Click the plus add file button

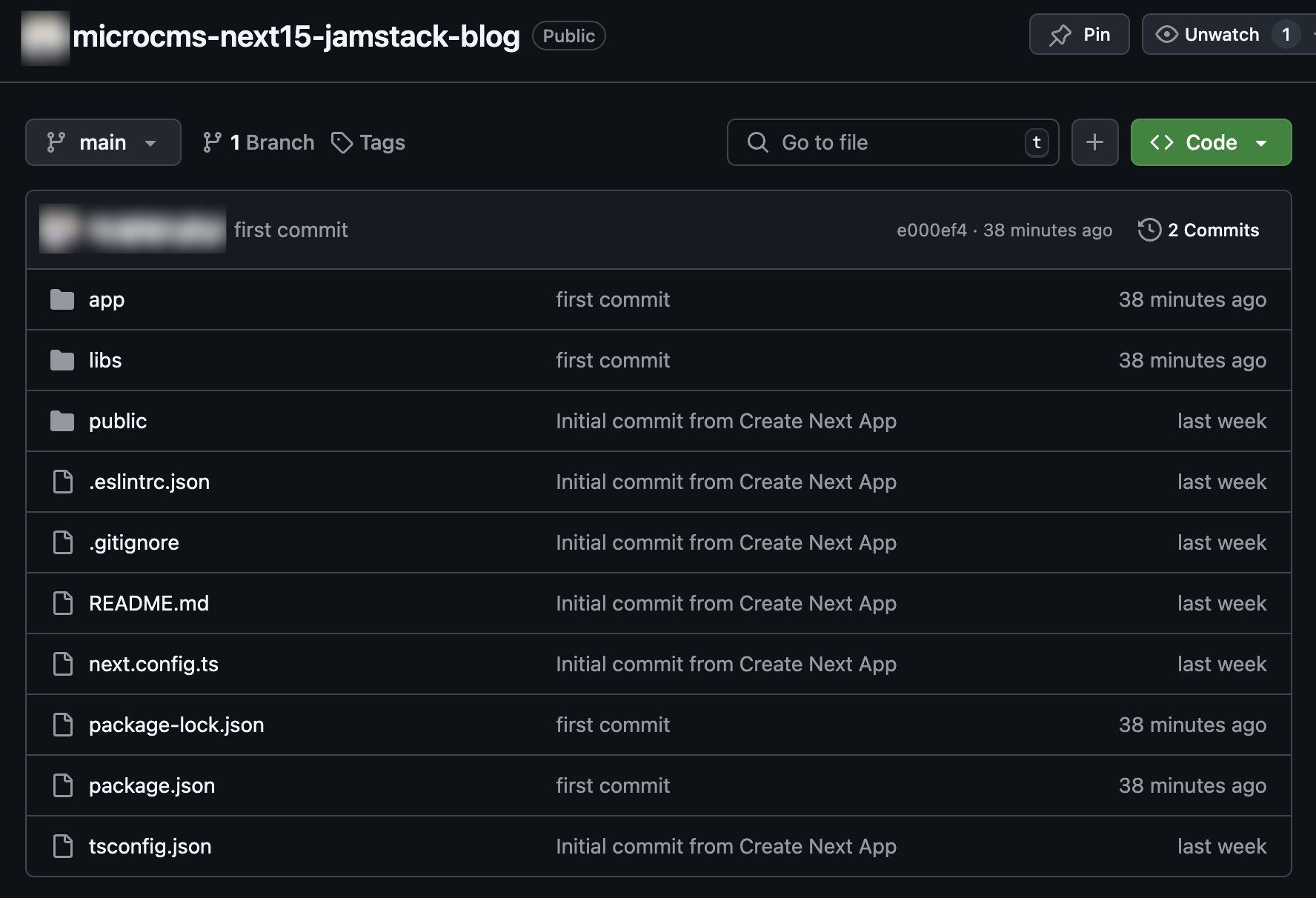(x=1094, y=142)
